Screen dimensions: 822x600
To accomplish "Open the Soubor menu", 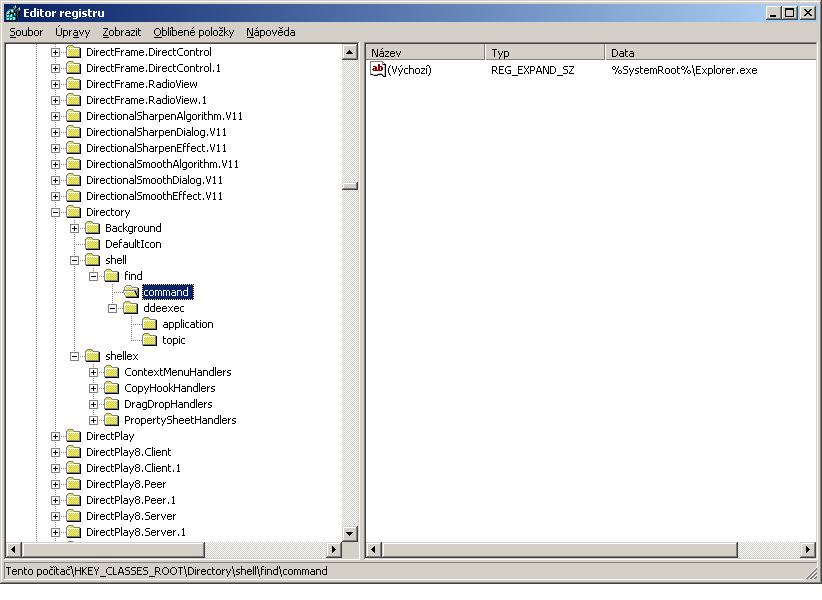I will point(26,32).
